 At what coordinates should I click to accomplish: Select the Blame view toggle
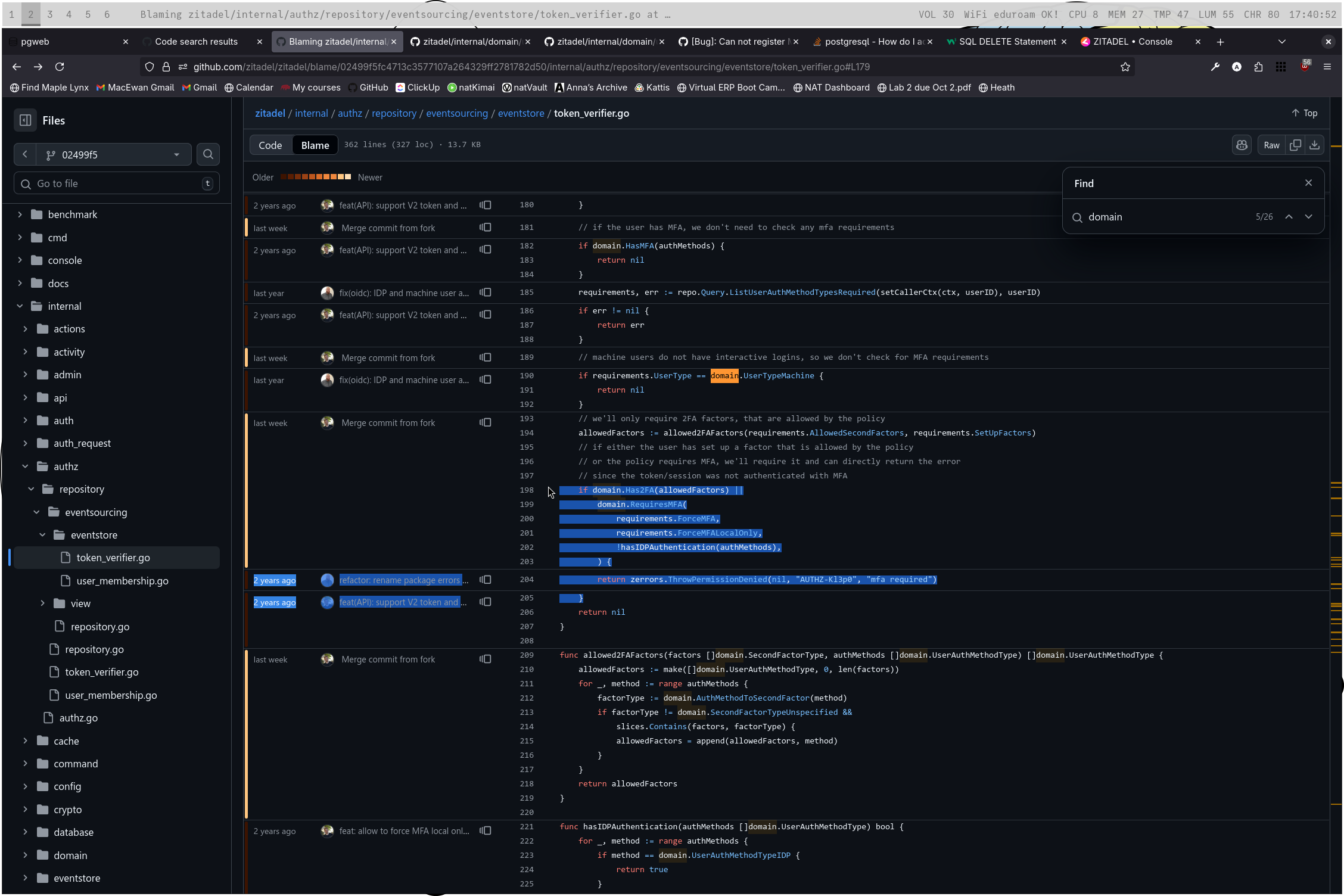315,145
